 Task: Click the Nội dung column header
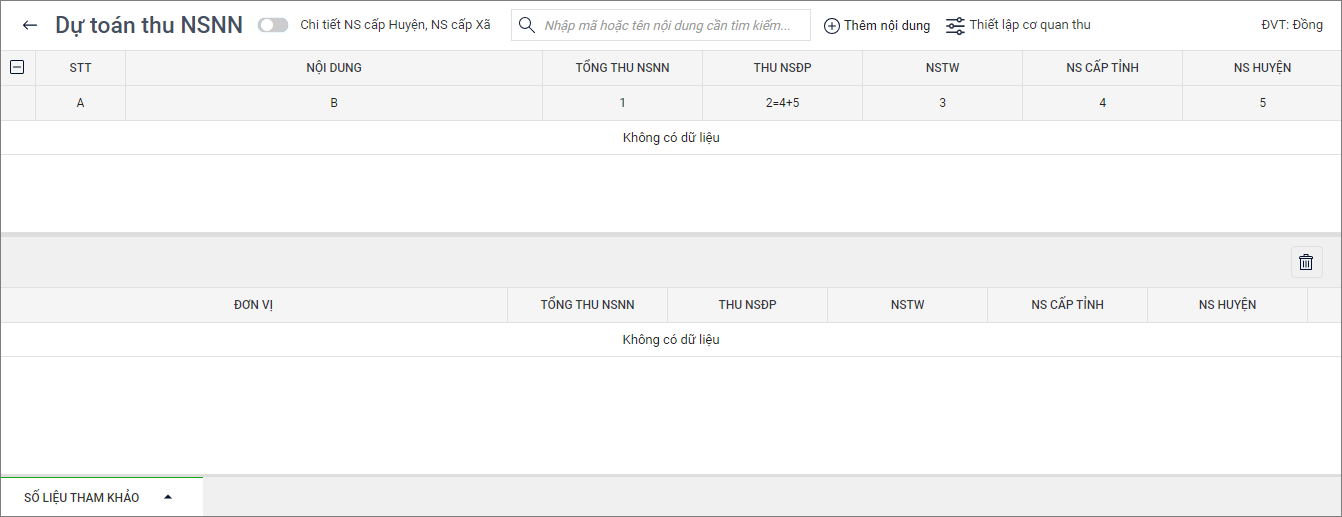coord(334,68)
